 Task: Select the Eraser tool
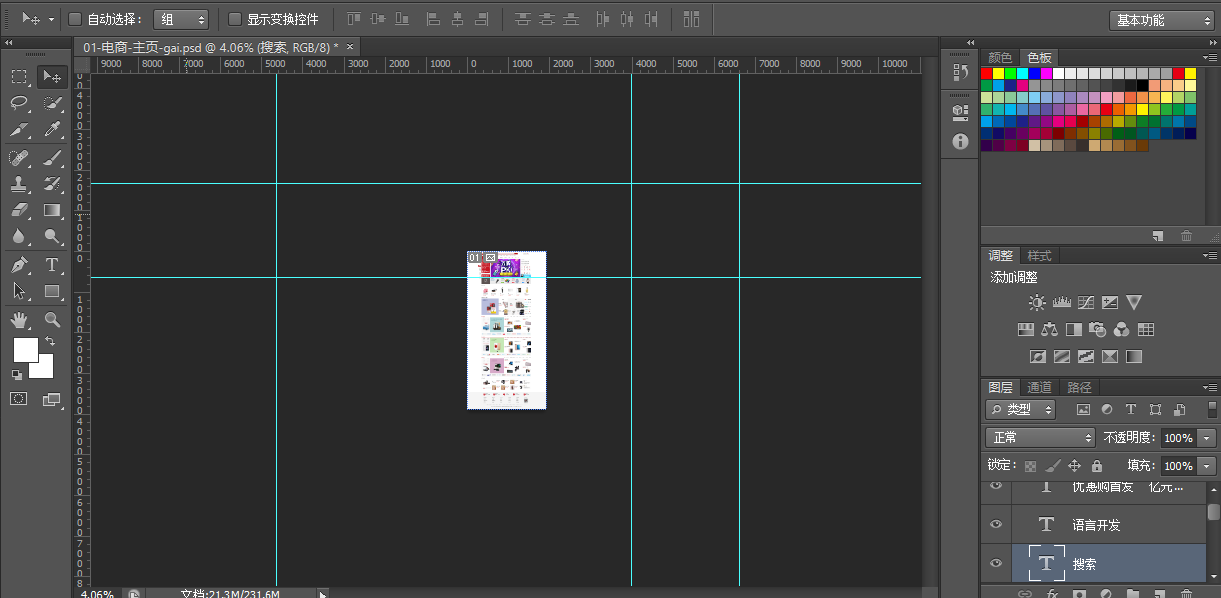coord(19,210)
